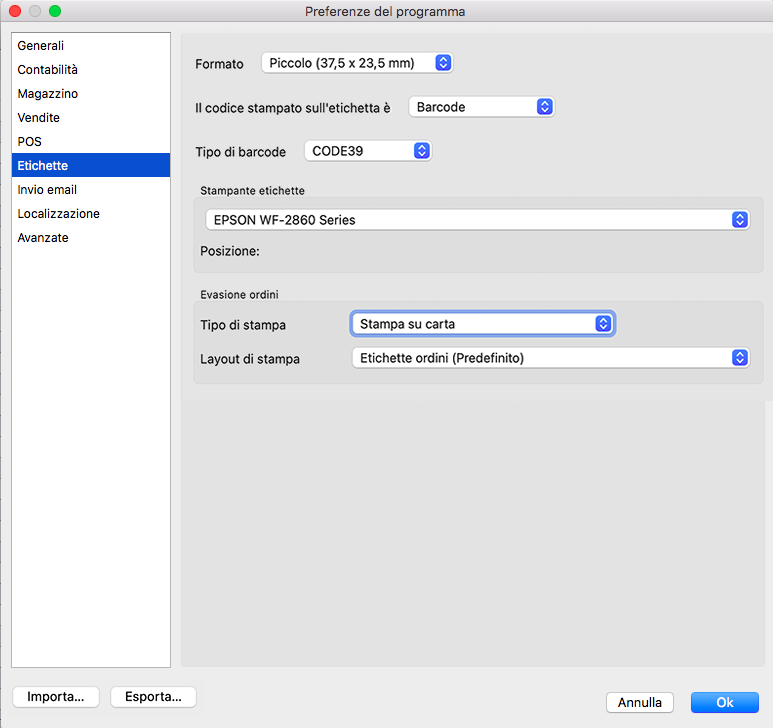Image resolution: width=773 pixels, height=728 pixels.
Task: Go to Vendite preferences
Action: (x=39, y=118)
